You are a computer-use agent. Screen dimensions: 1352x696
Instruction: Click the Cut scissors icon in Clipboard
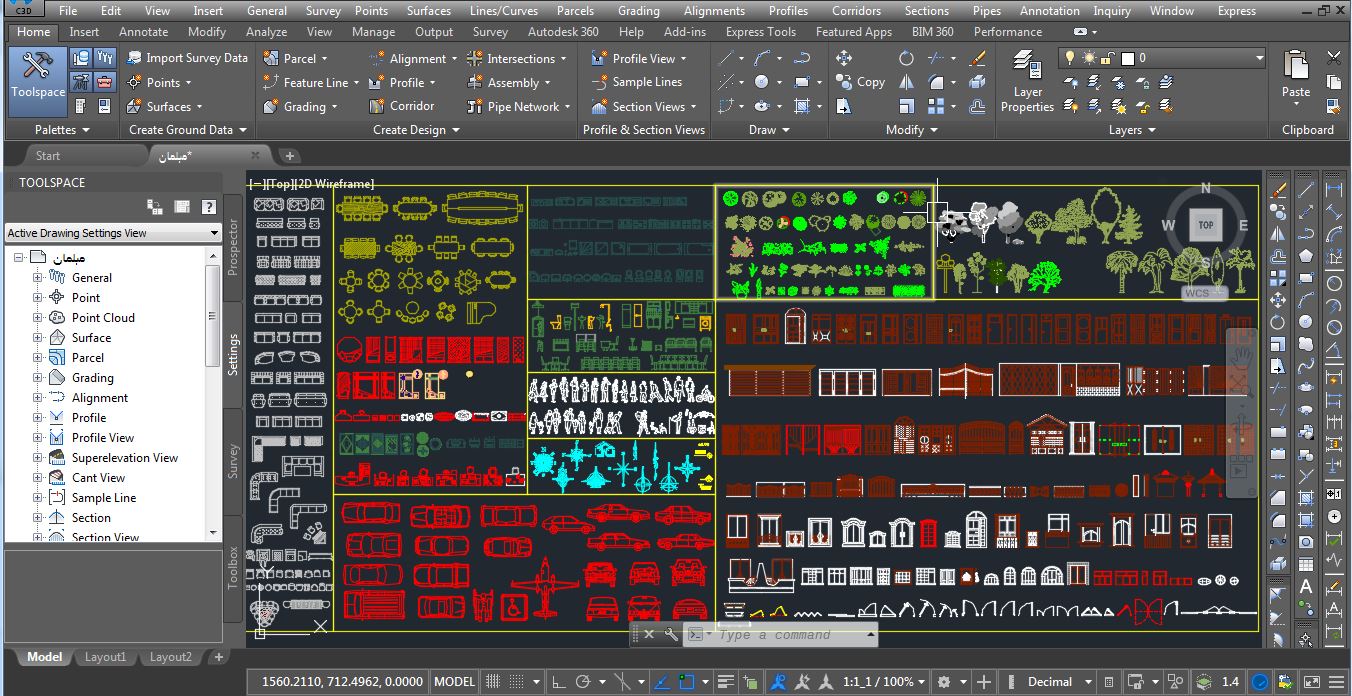coord(1334,58)
